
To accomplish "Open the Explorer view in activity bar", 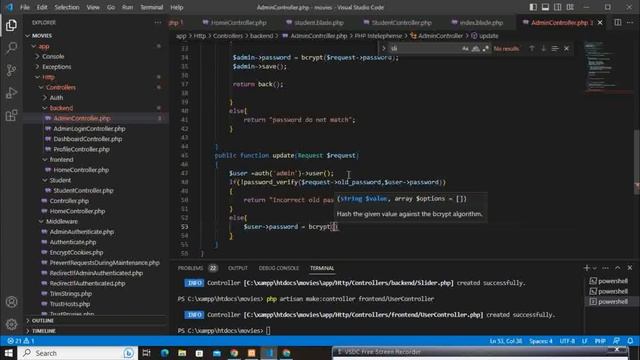I will 11,25.
